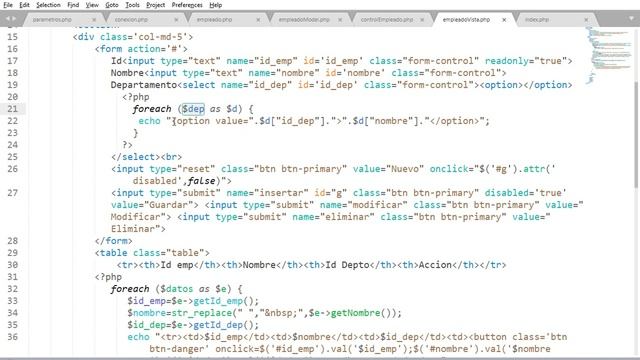The width and height of the screenshot is (640, 360).
Task: Click the false keyword on line 26
Action: [x=201, y=181]
